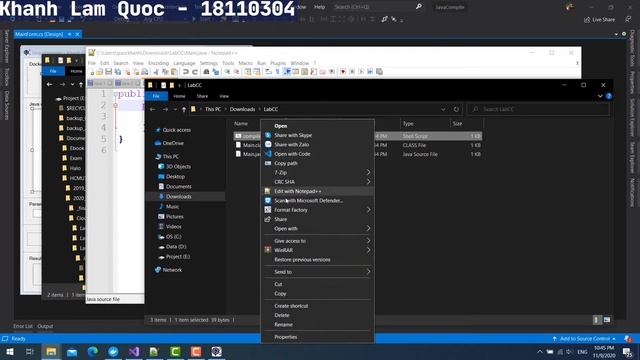Choose Open in the context menu
The image size is (640, 360).
click(318, 126)
